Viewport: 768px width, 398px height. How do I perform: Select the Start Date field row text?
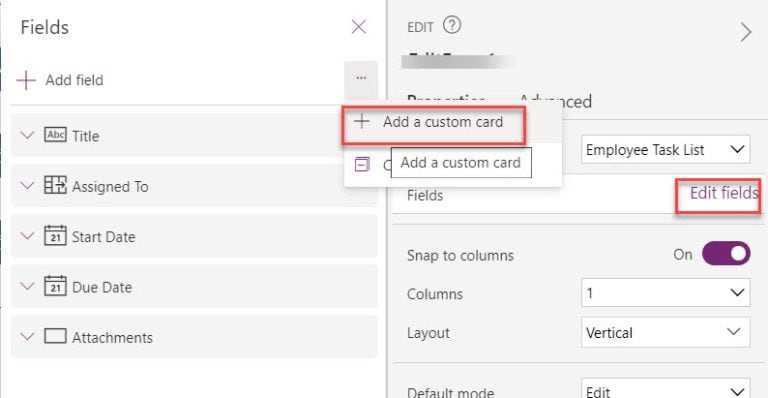[x=104, y=237]
